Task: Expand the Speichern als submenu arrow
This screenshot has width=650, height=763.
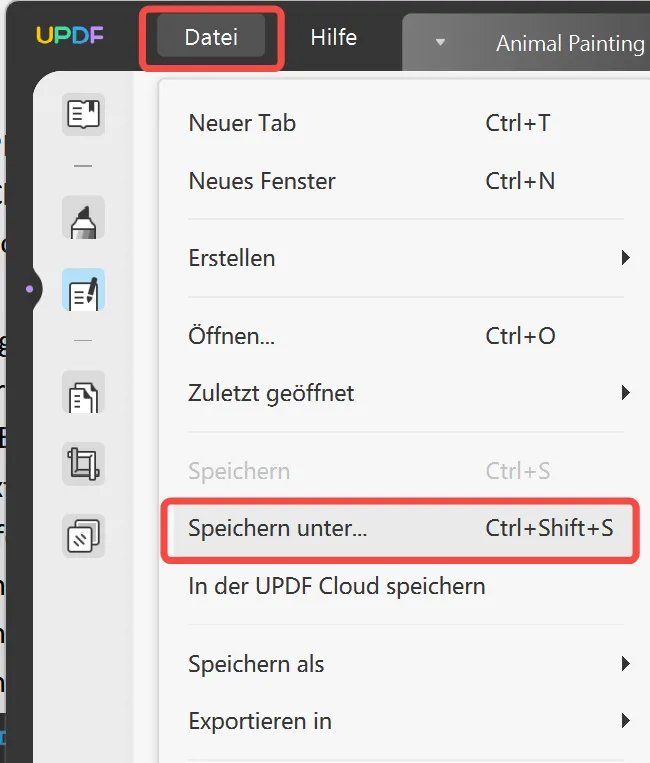Action: tap(626, 664)
